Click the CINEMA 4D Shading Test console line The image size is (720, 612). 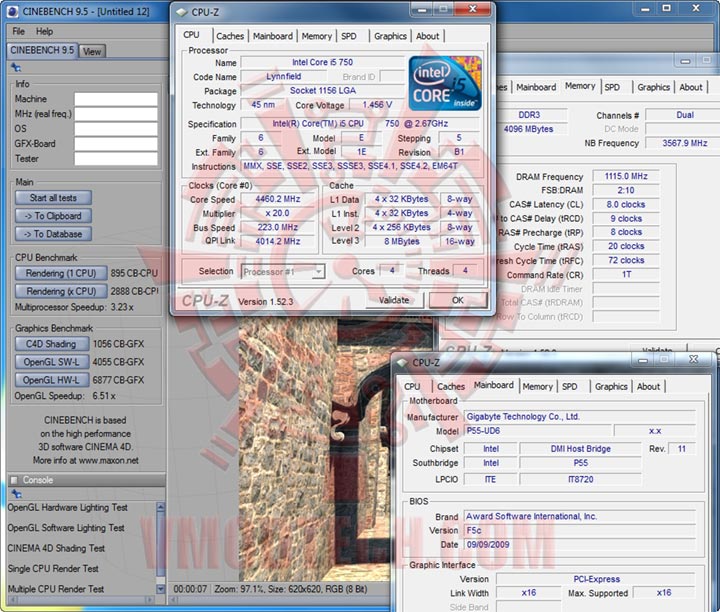click(x=56, y=549)
